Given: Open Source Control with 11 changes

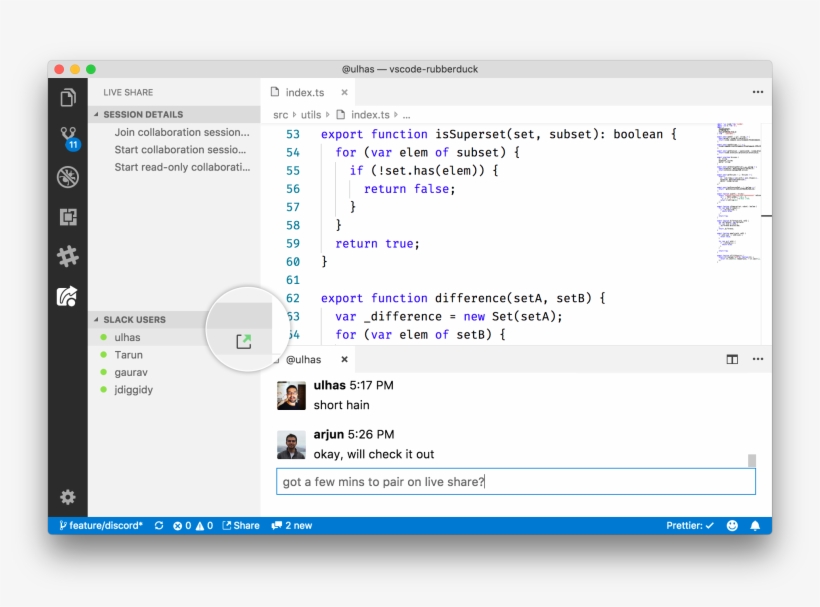Looking at the screenshot, I should (x=69, y=138).
